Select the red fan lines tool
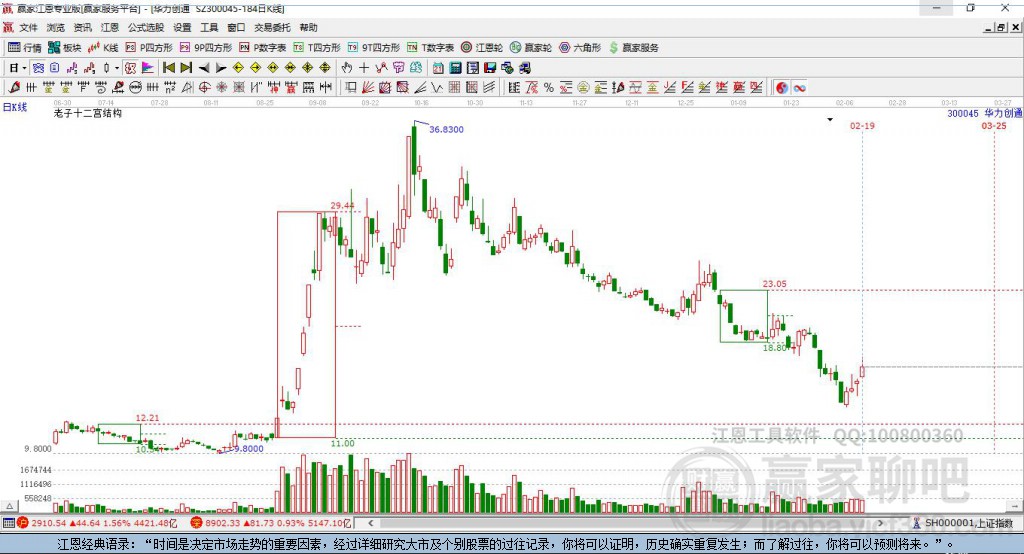Screen dimensions: 1024x554 368,88
